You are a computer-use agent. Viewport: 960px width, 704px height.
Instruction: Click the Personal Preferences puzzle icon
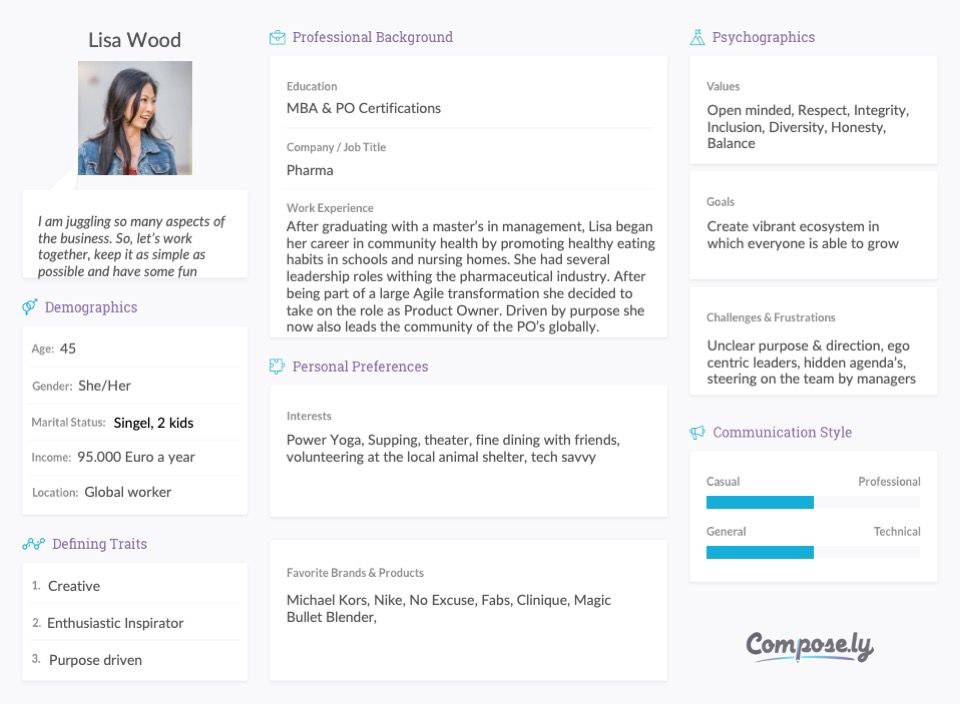(x=277, y=367)
